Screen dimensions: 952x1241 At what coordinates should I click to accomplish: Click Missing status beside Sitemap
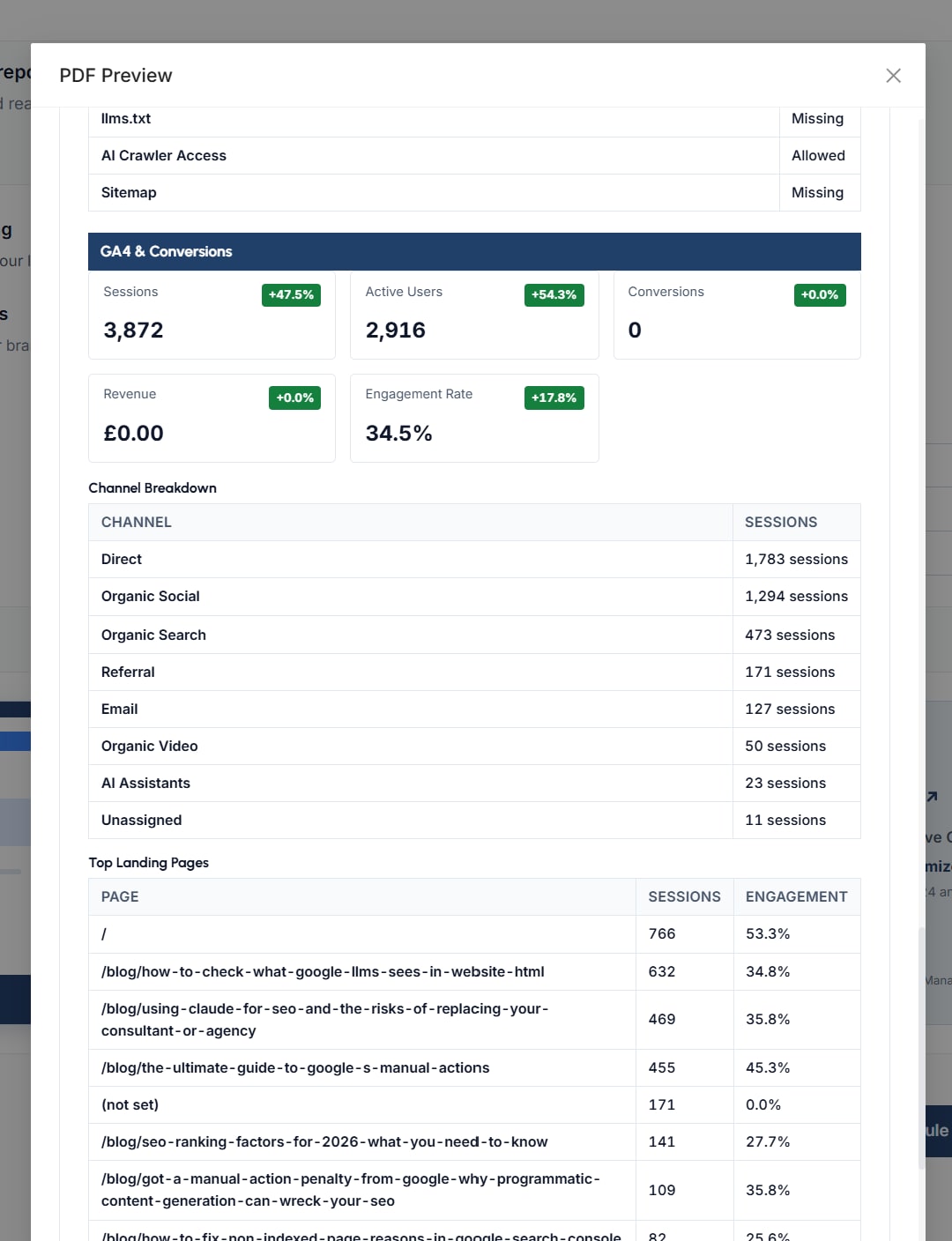(x=817, y=192)
